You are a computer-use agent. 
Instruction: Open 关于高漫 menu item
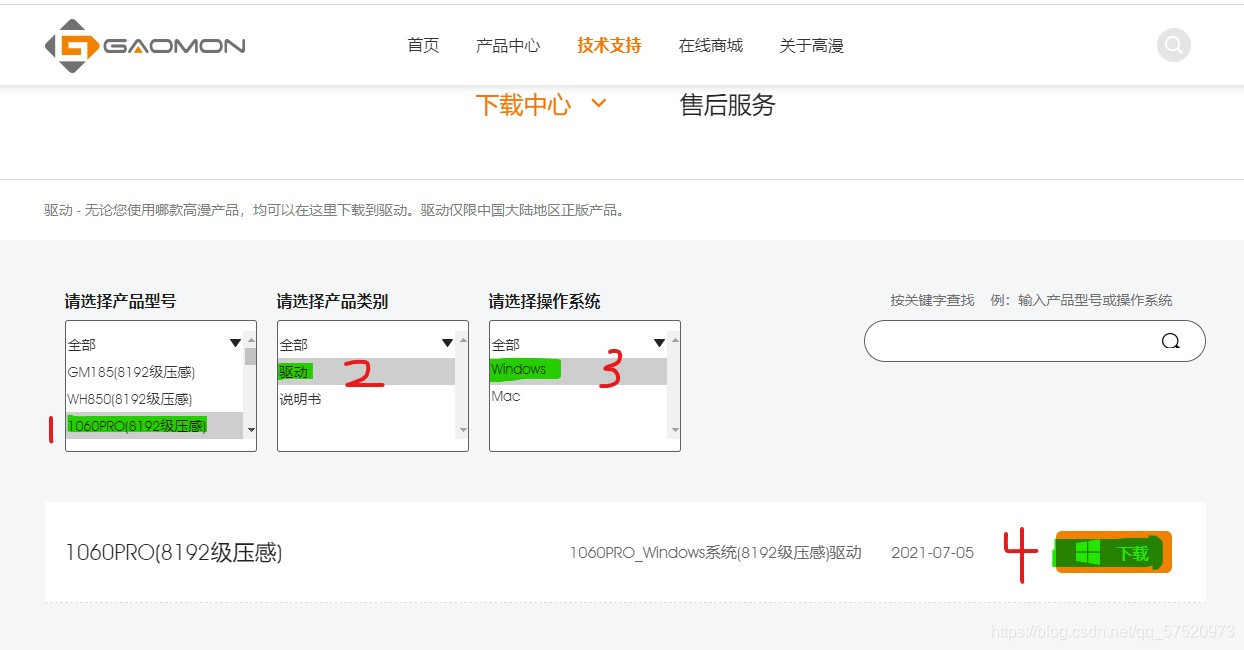click(811, 45)
